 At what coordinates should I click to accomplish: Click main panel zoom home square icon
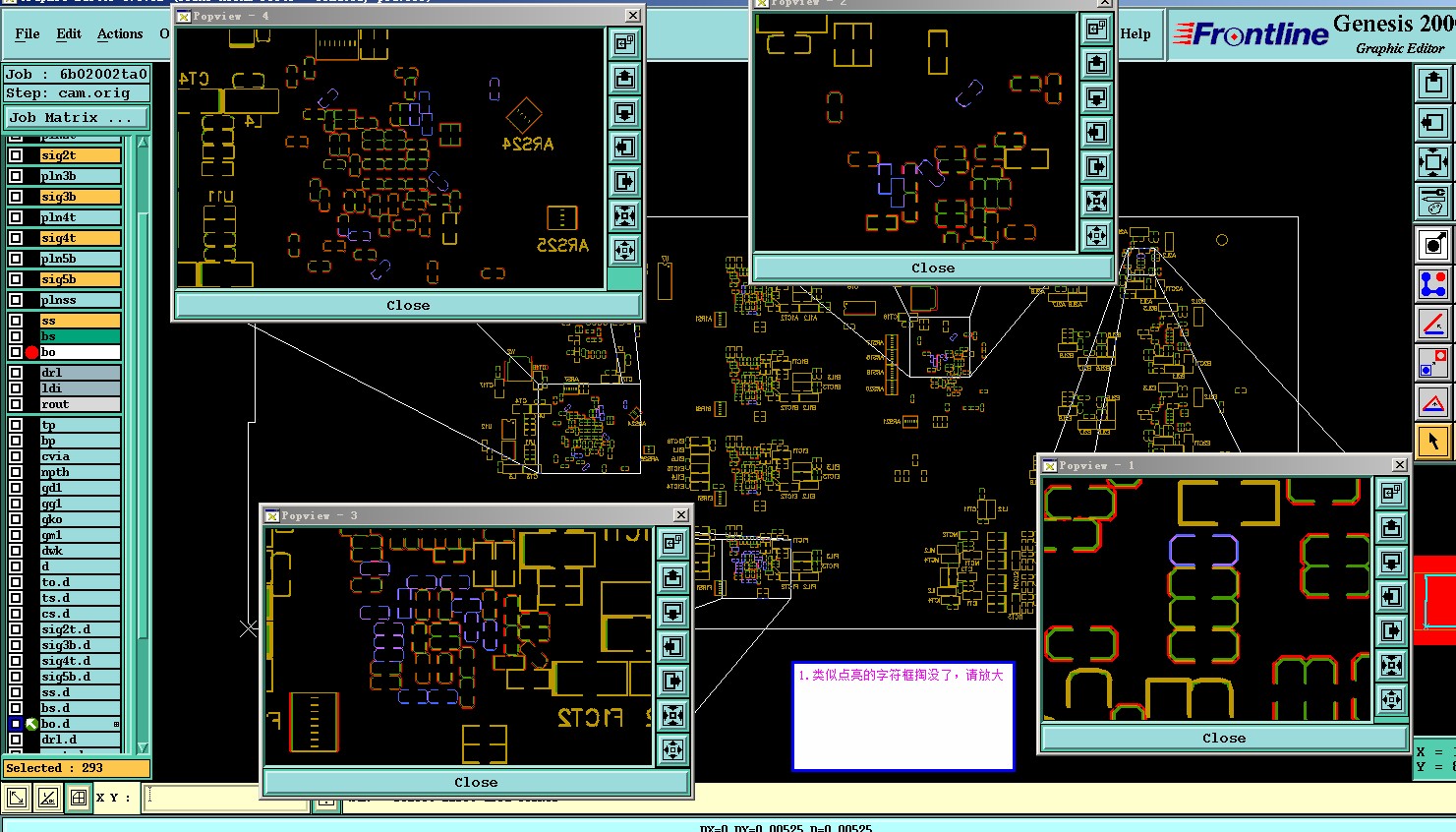tap(1433, 161)
